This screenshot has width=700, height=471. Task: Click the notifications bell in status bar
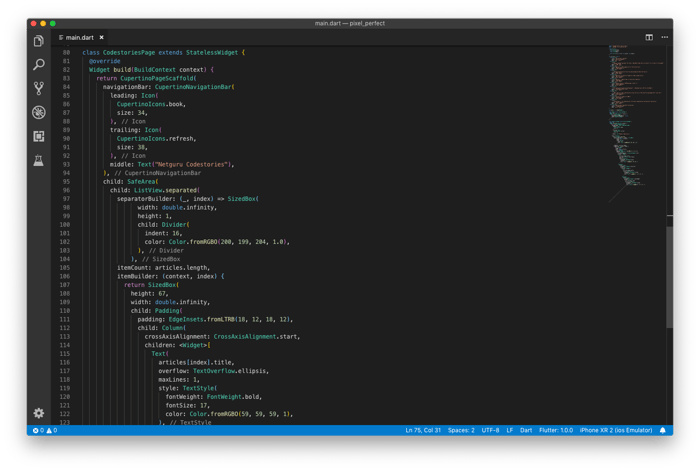tap(662, 430)
